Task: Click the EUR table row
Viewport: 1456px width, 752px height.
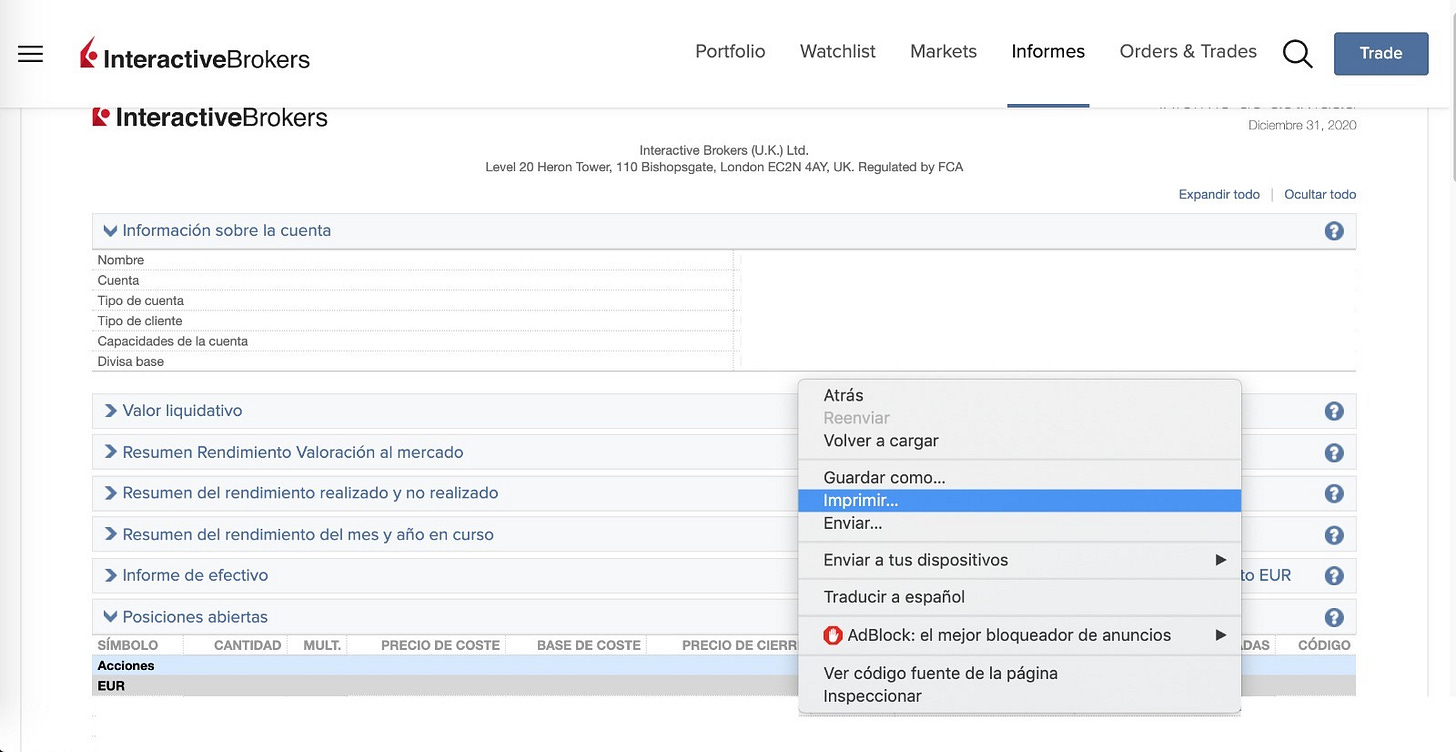Action: [447, 686]
